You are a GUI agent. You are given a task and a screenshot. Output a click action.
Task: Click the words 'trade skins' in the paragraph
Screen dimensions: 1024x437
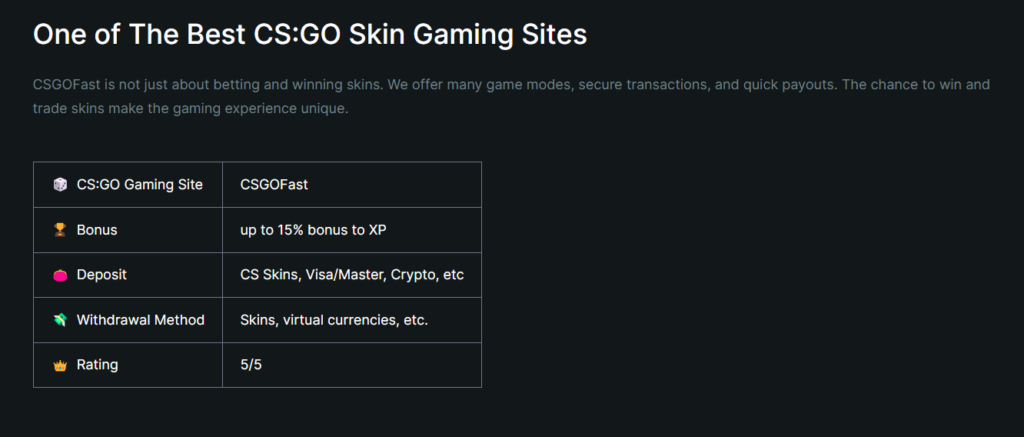click(69, 108)
